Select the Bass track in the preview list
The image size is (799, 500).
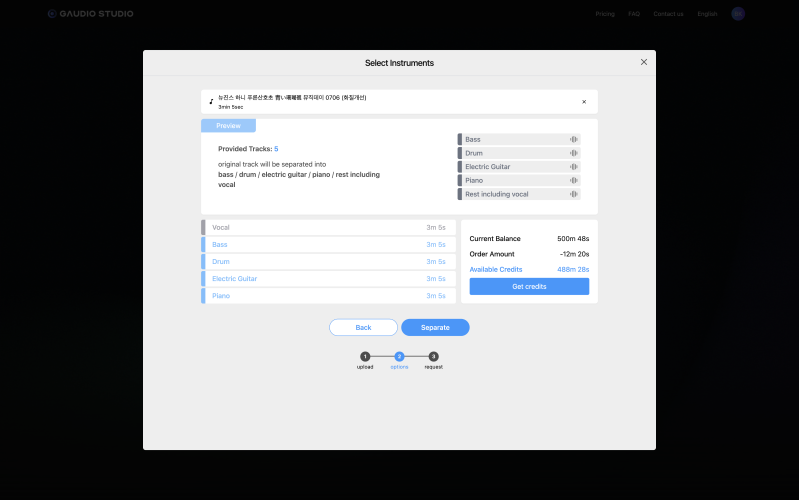[x=519, y=139]
